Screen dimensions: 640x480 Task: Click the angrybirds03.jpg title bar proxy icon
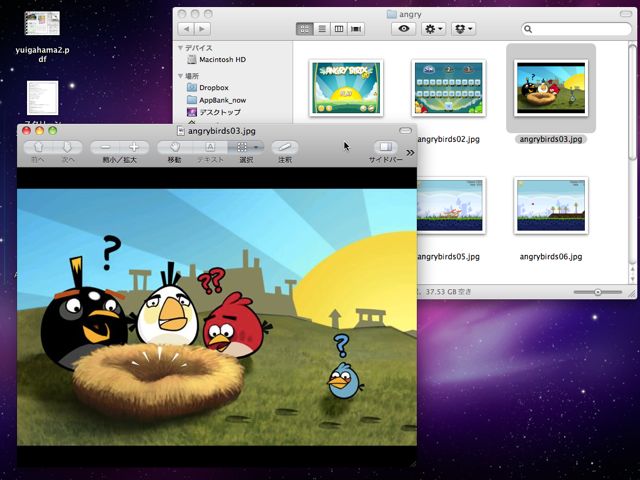point(181,131)
